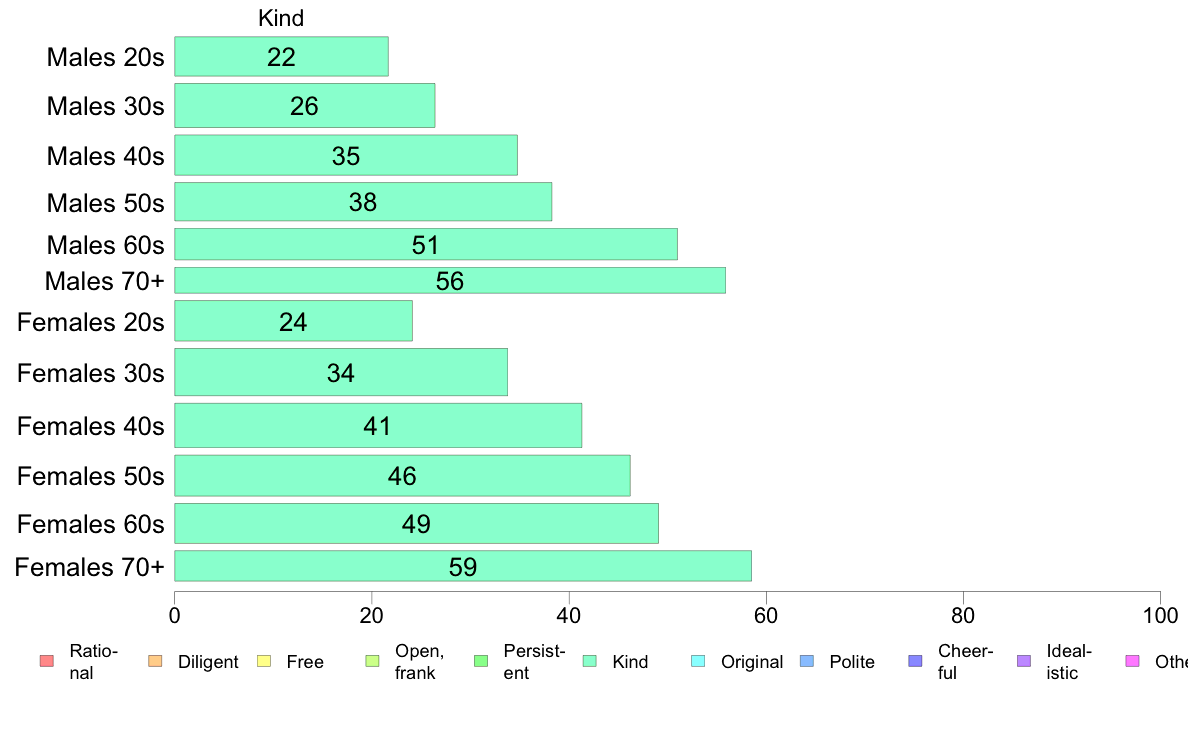Click the Open, frank legend swatch
This screenshot has height=736, width=1188.
click(372, 661)
